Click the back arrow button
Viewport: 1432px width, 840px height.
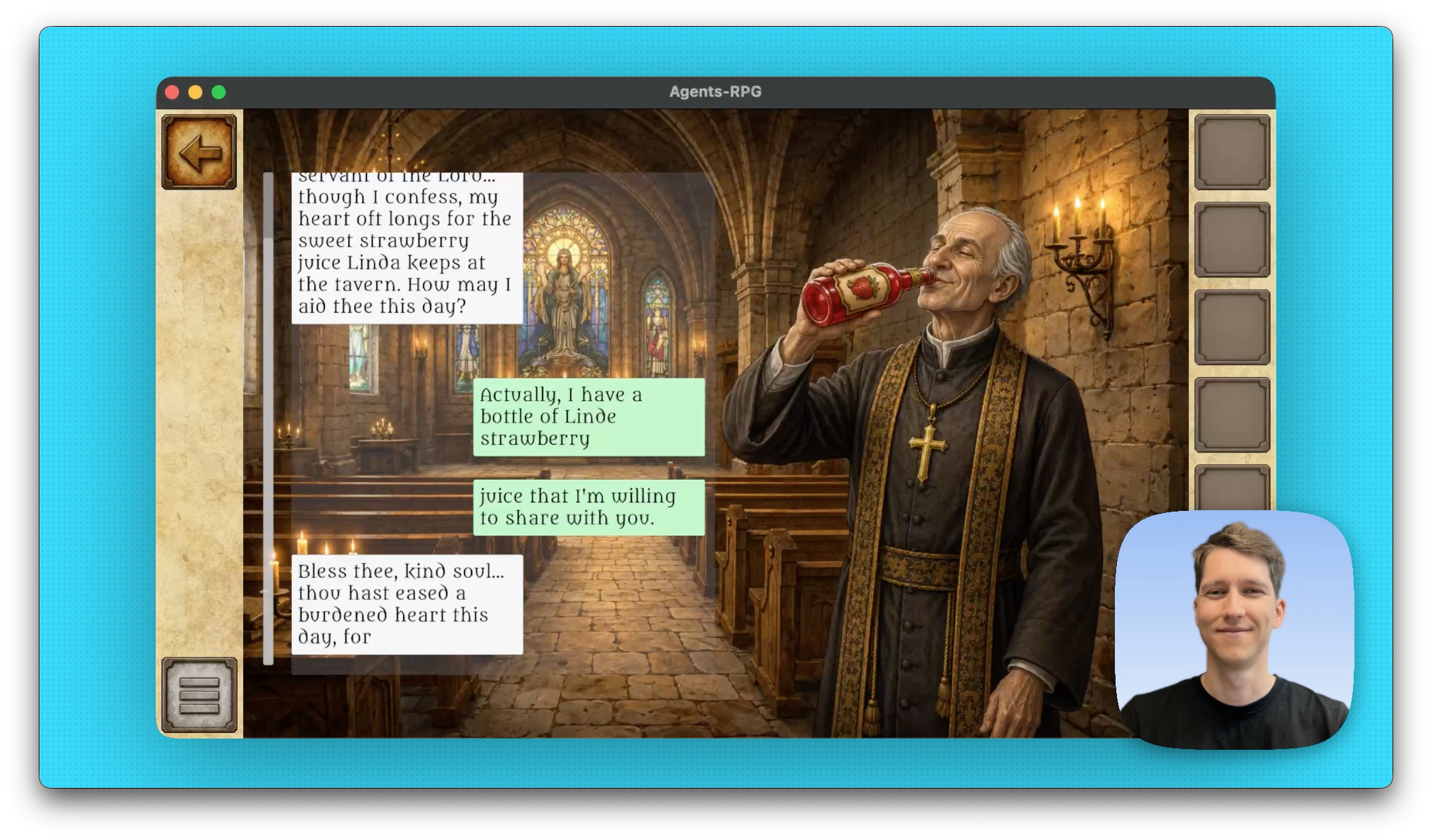pos(199,152)
